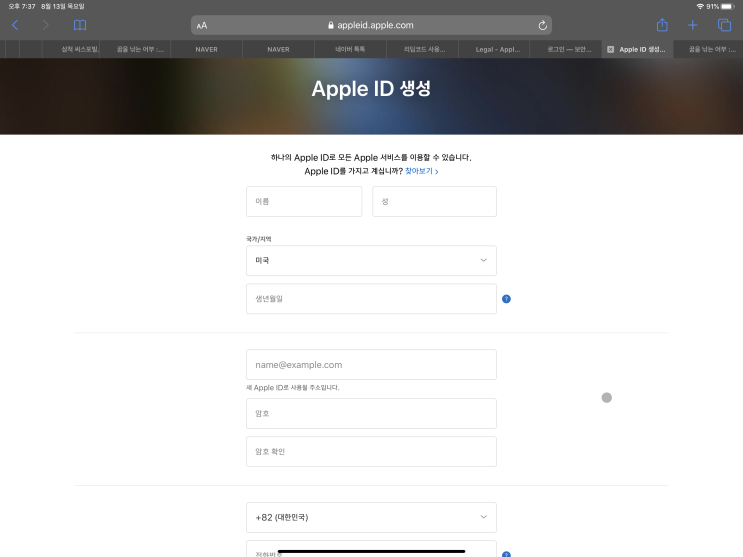This screenshot has width=743, height=557.
Task: Focus the 이름 first name field
Action: point(304,201)
